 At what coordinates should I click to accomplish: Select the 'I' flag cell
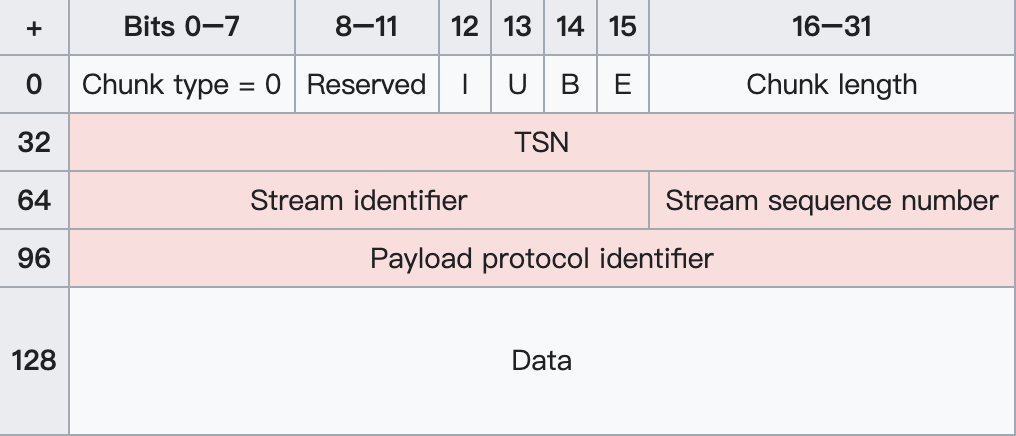pyautogui.click(x=465, y=85)
